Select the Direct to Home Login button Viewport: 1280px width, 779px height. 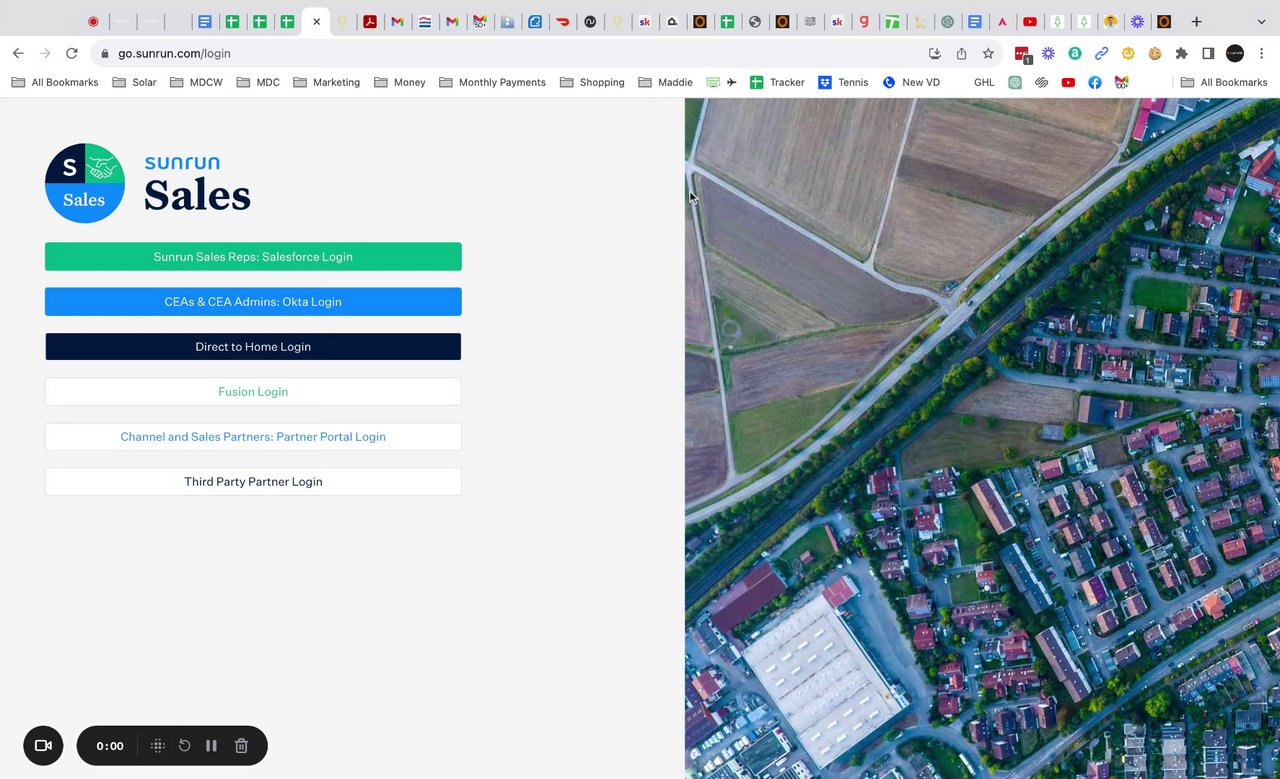[x=253, y=347]
